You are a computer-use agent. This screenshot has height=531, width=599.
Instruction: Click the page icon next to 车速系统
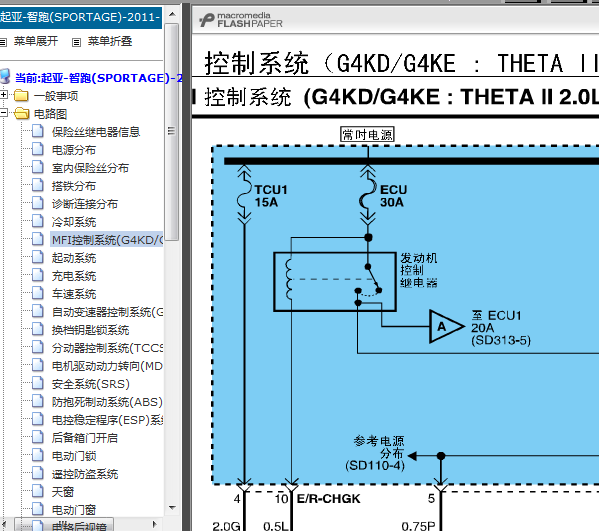37,293
